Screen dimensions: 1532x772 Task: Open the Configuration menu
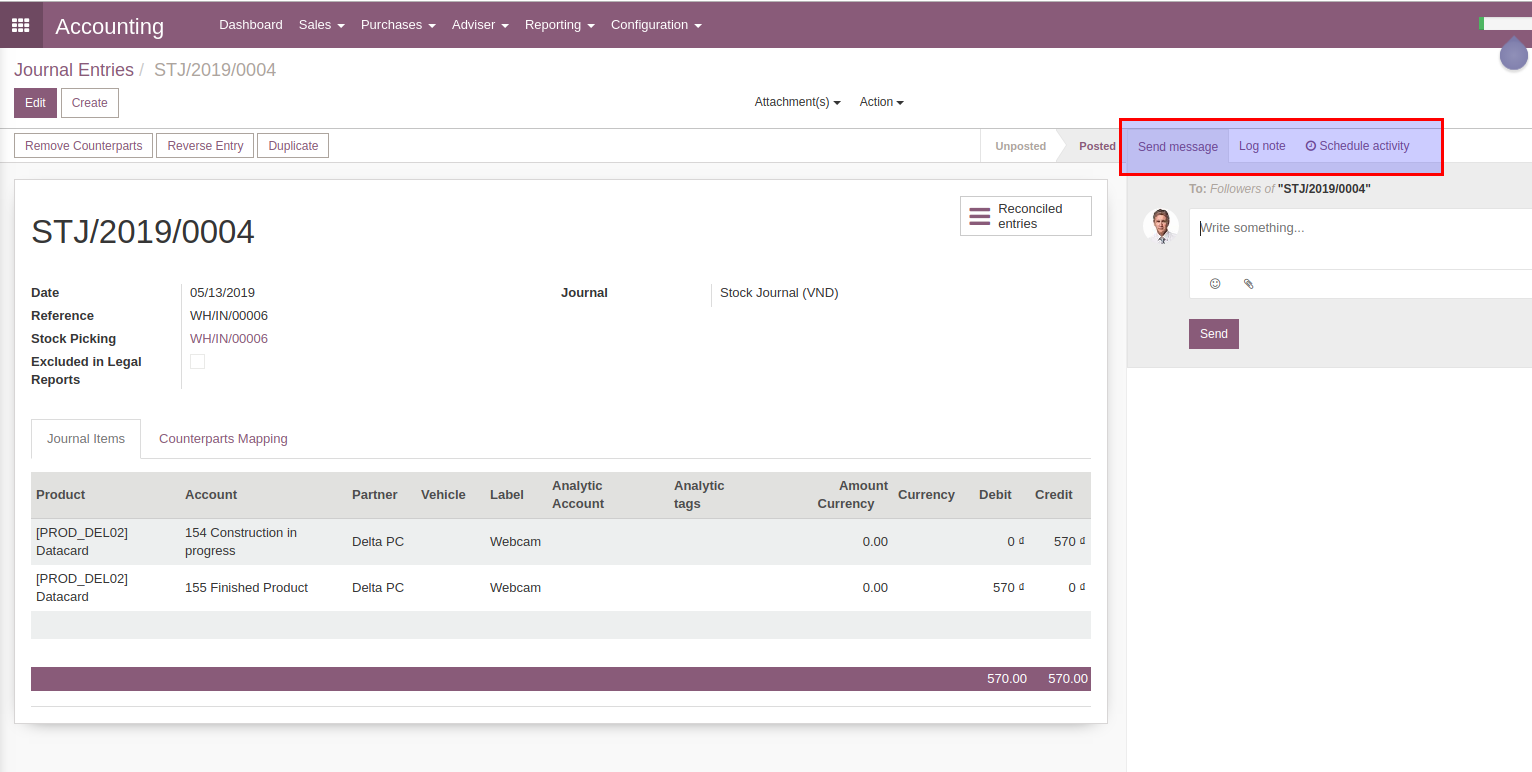coord(656,25)
